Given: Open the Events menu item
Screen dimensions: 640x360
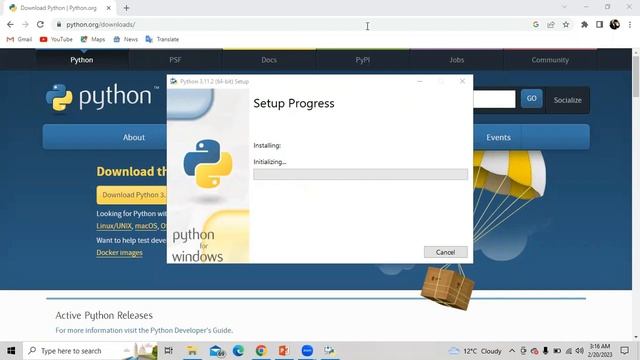Looking at the screenshot, I should (x=498, y=138).
